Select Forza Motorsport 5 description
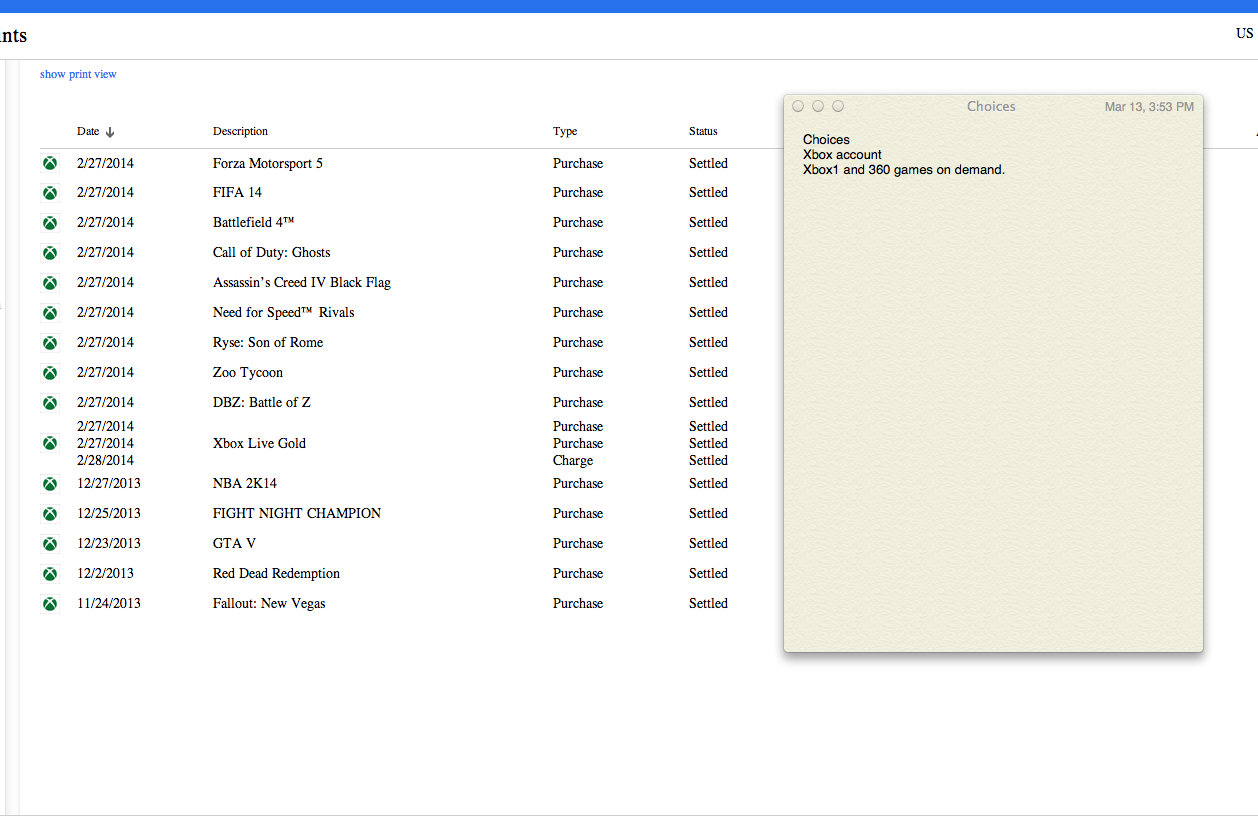 268,163
